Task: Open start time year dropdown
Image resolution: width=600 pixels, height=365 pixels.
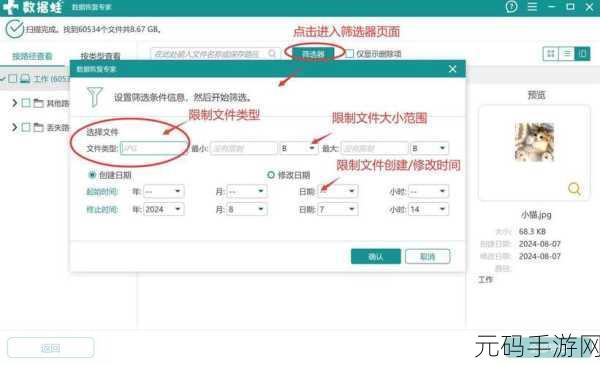Action: (163, 191)
